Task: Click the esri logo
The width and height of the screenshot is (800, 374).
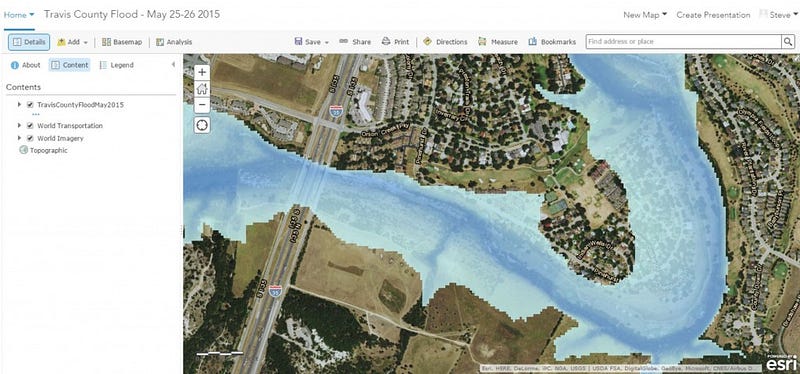Action: click(x=781, y=363)
